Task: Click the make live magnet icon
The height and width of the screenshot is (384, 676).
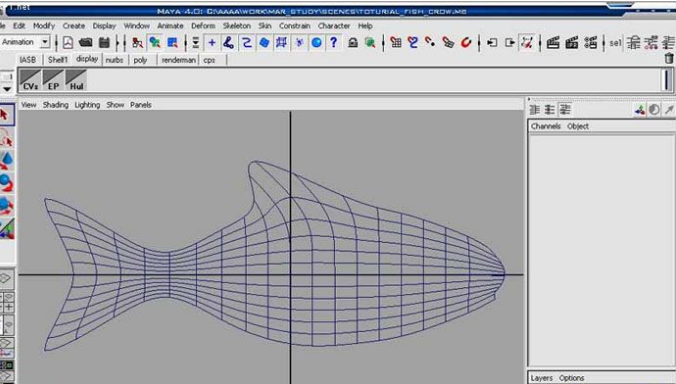Action: (x=466, y=42)
